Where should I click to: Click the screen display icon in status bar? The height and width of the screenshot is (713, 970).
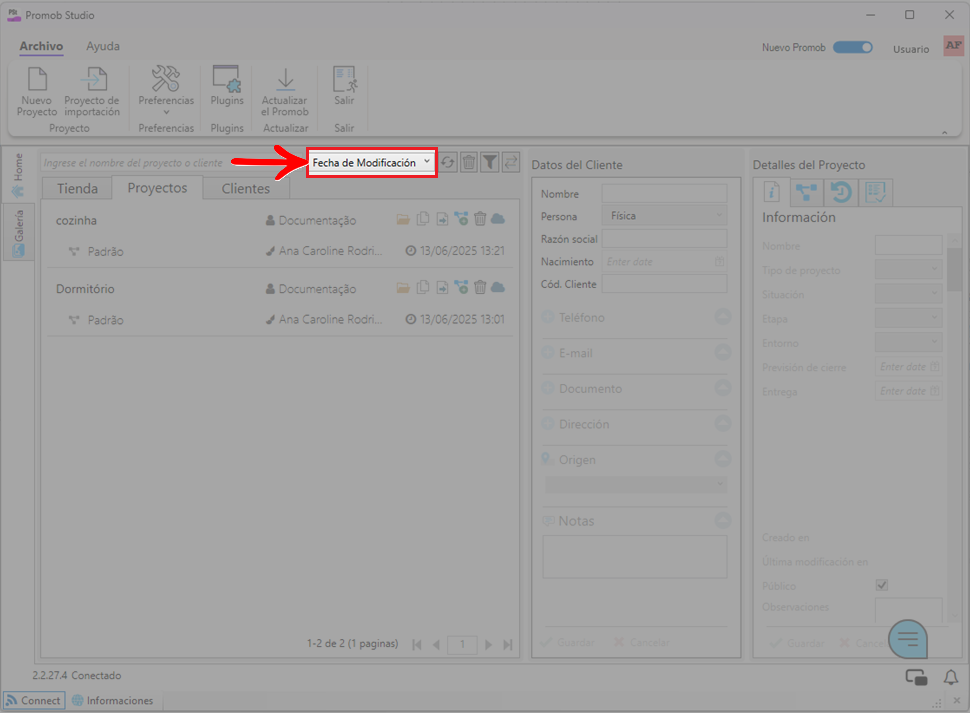pos(916,678)
